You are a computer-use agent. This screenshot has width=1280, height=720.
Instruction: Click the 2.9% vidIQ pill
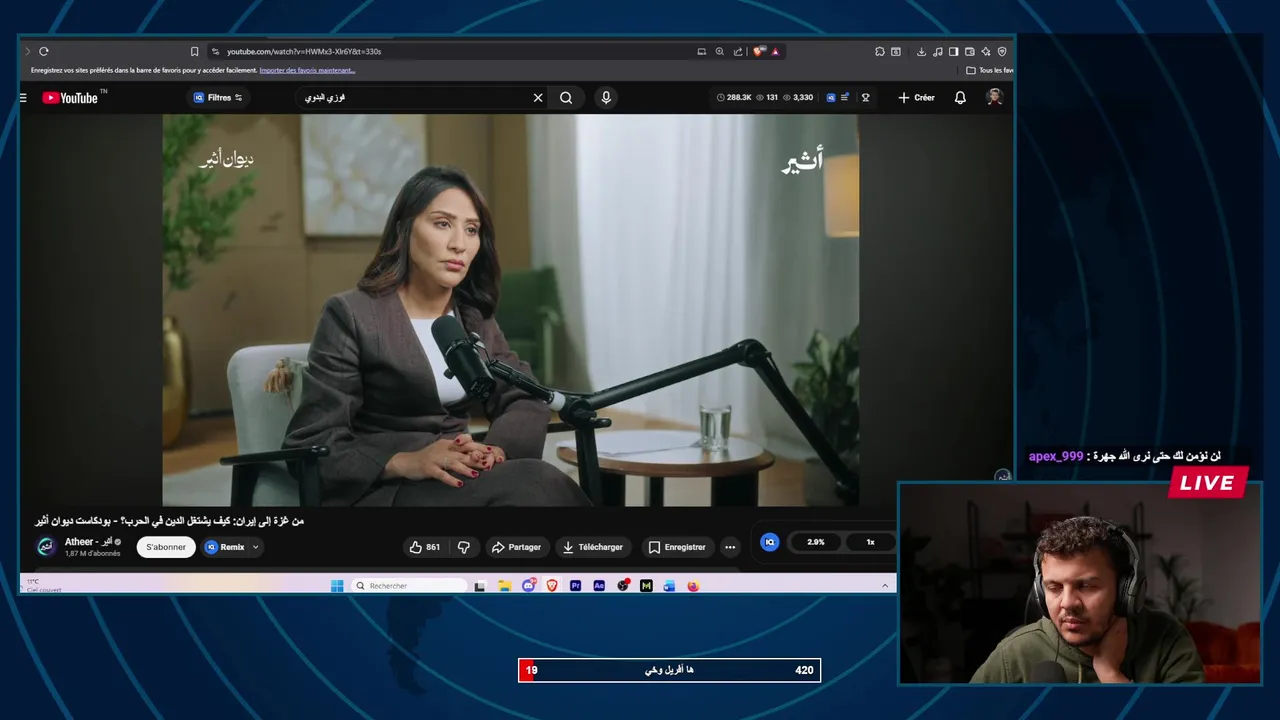coord(816,542)
